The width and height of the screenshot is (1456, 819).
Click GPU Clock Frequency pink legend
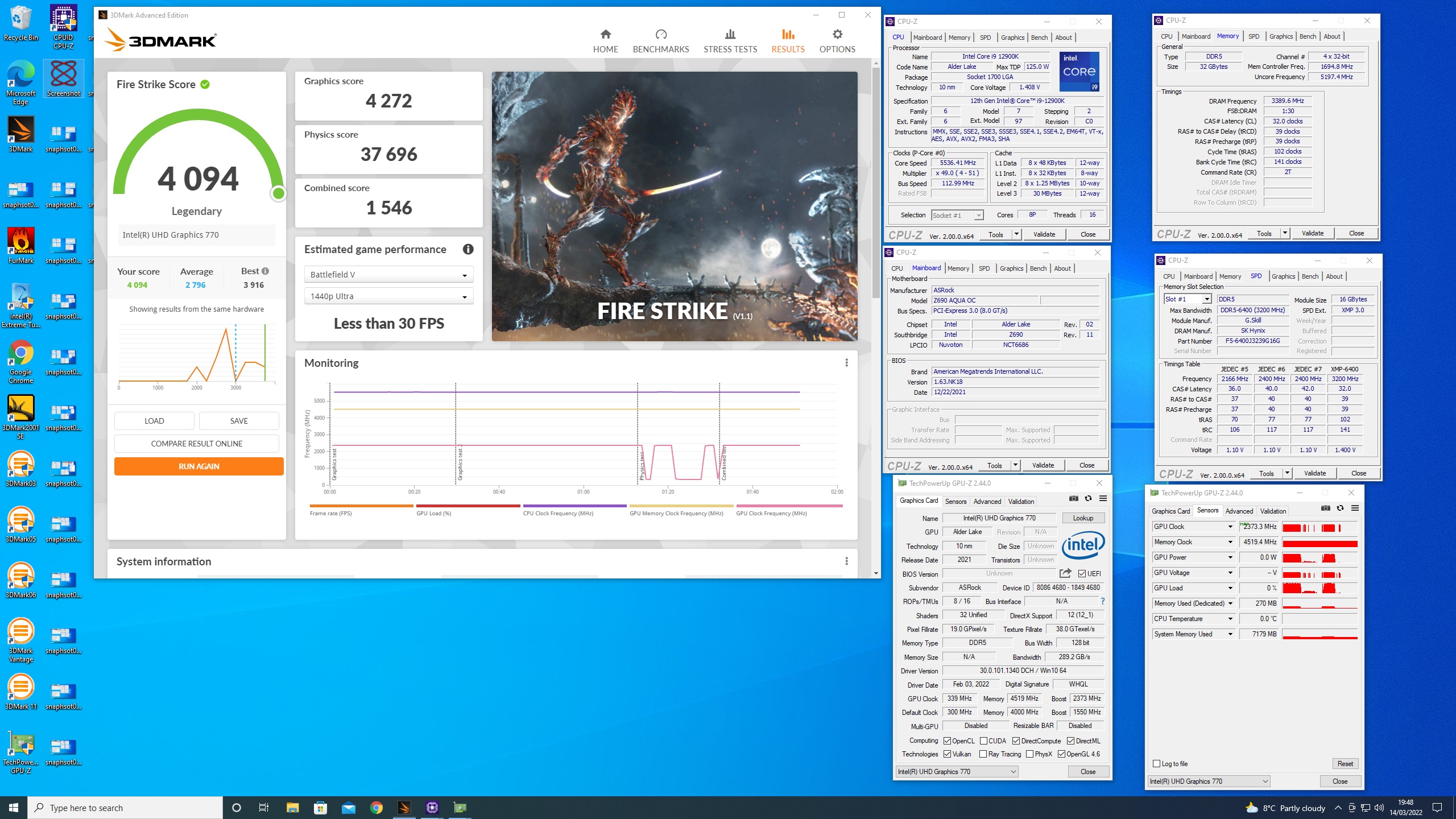[789, 510]
